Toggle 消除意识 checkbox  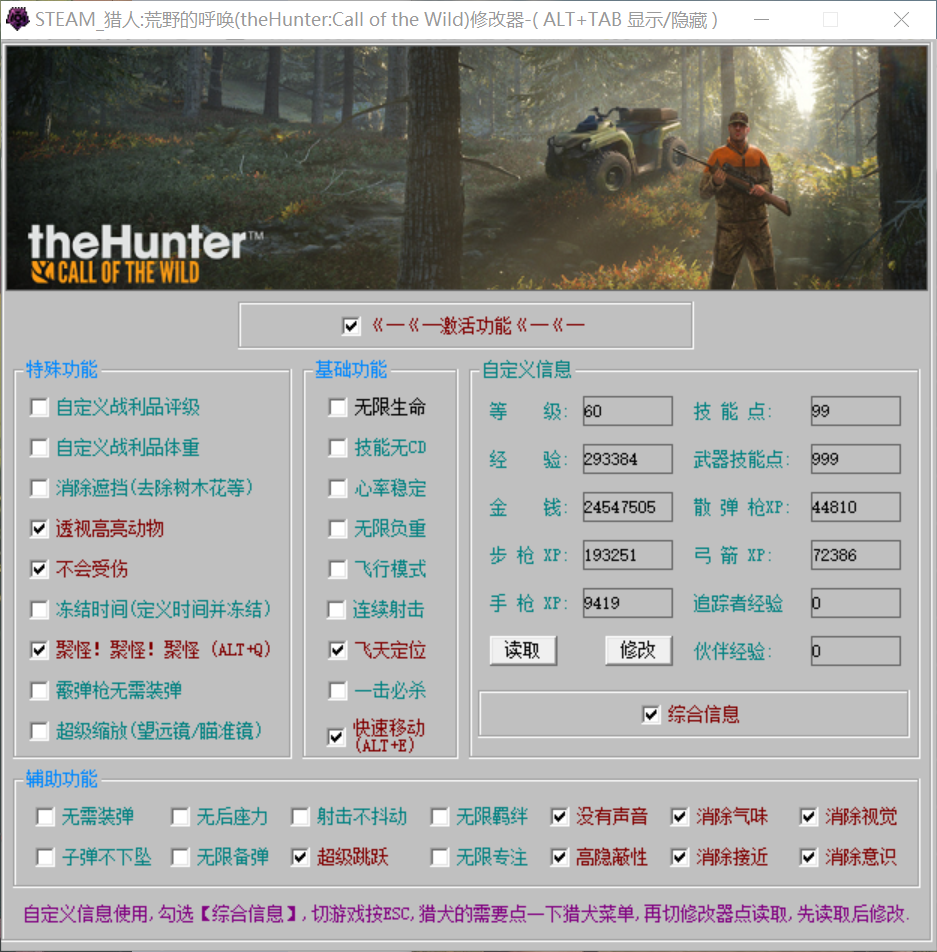[808, 858]
